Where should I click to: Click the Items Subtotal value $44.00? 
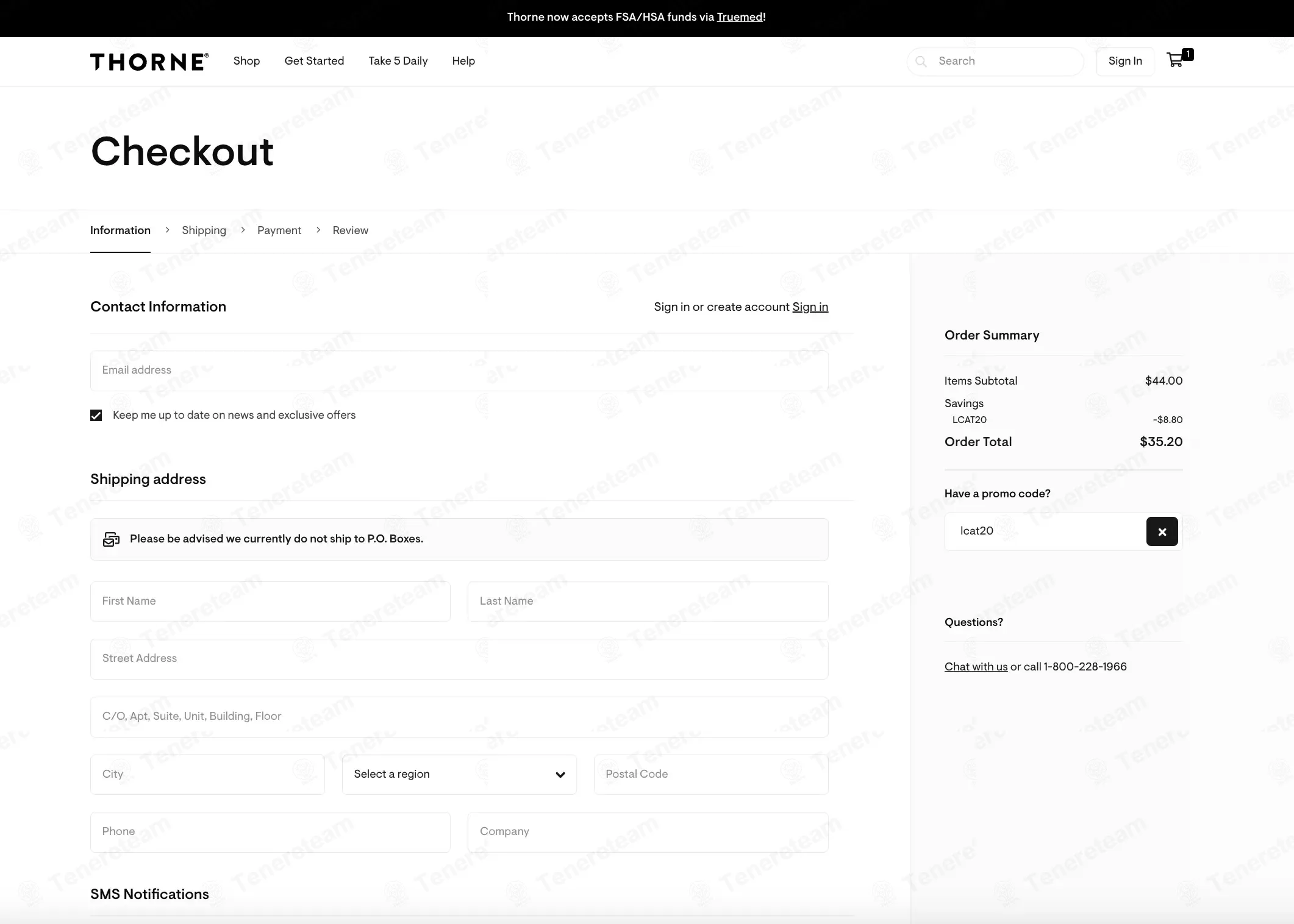tap(1164, 381)
